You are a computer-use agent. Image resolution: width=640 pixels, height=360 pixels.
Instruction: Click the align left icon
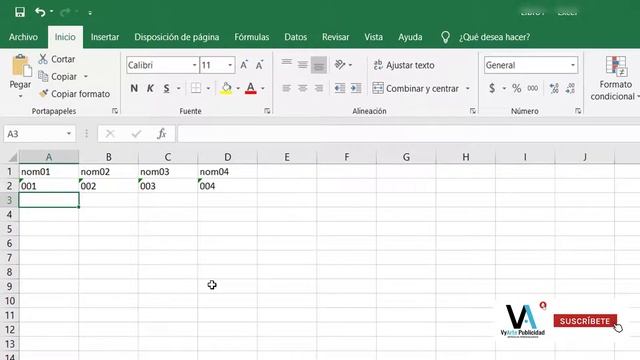tap(287, 88)
